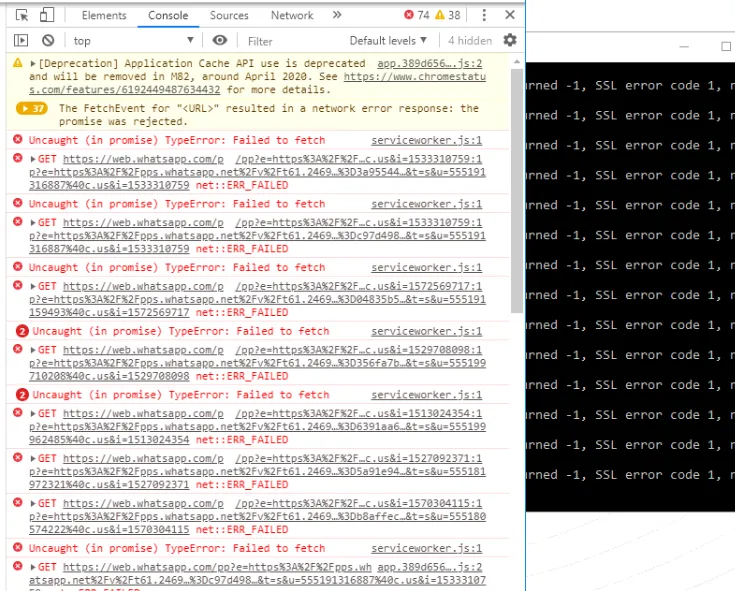Clear the console with the ban icon

pyautogui.click(x=48, y=41)
